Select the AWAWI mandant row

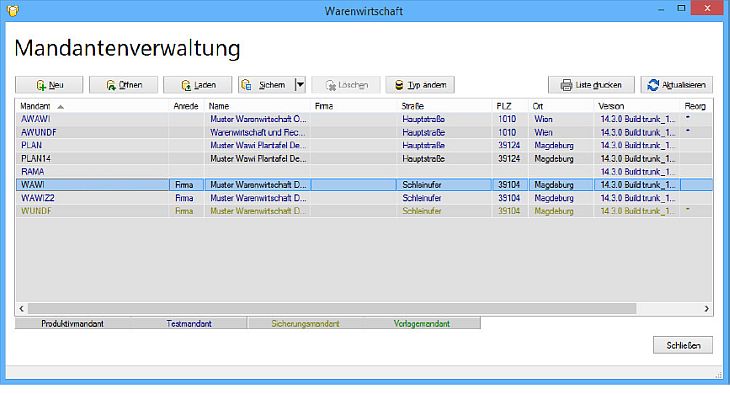coord(364,119)
